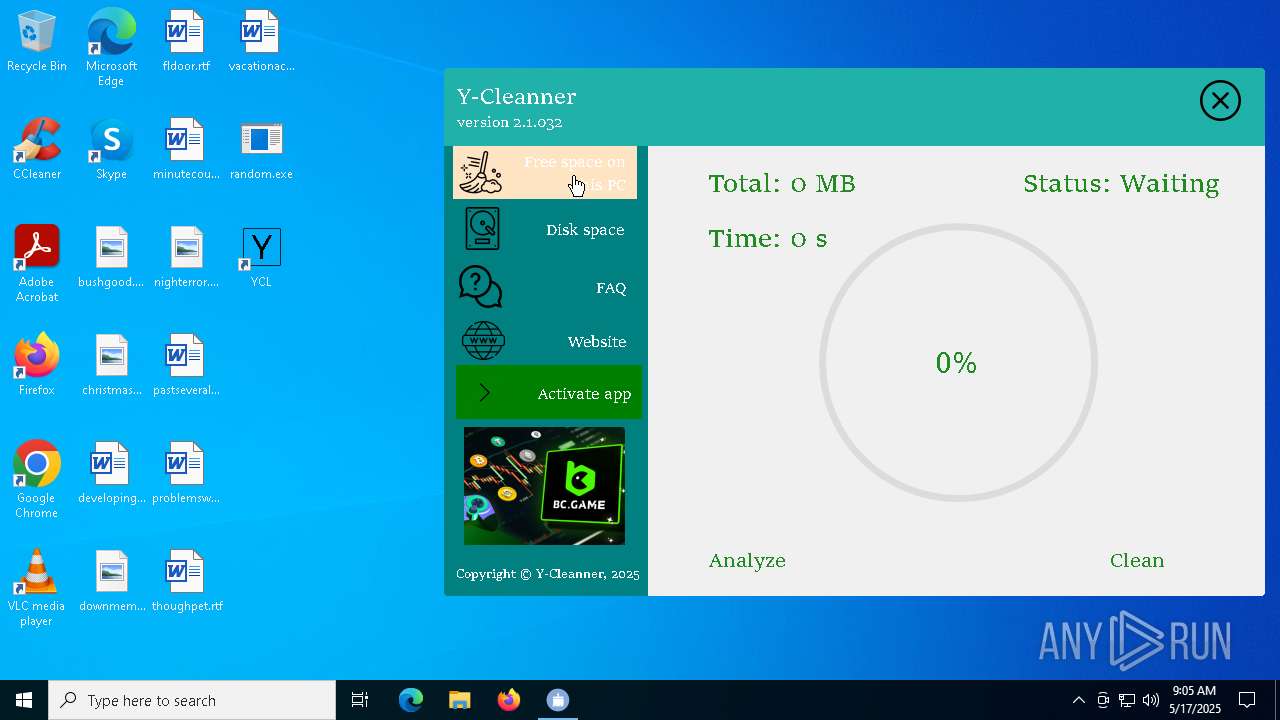1280x720 pixels.
Task: Select the nighterror image file icon
Action: tap(186, 258)
